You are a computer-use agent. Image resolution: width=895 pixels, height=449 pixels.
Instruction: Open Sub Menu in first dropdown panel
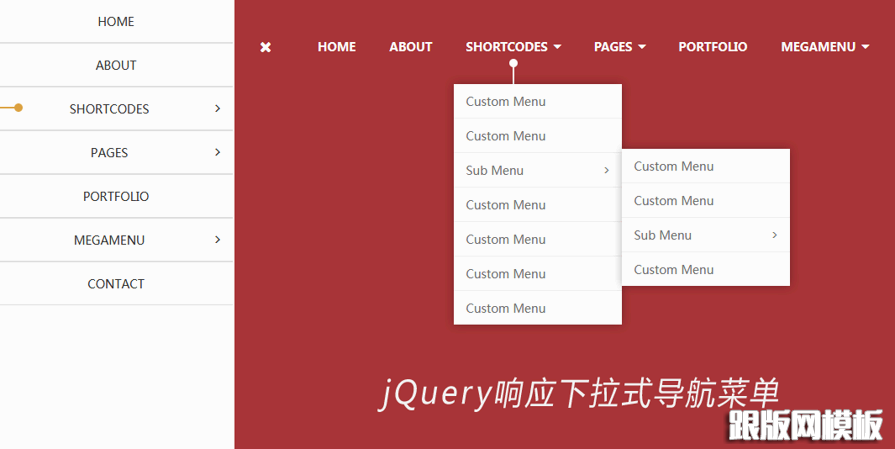(537, 171)
